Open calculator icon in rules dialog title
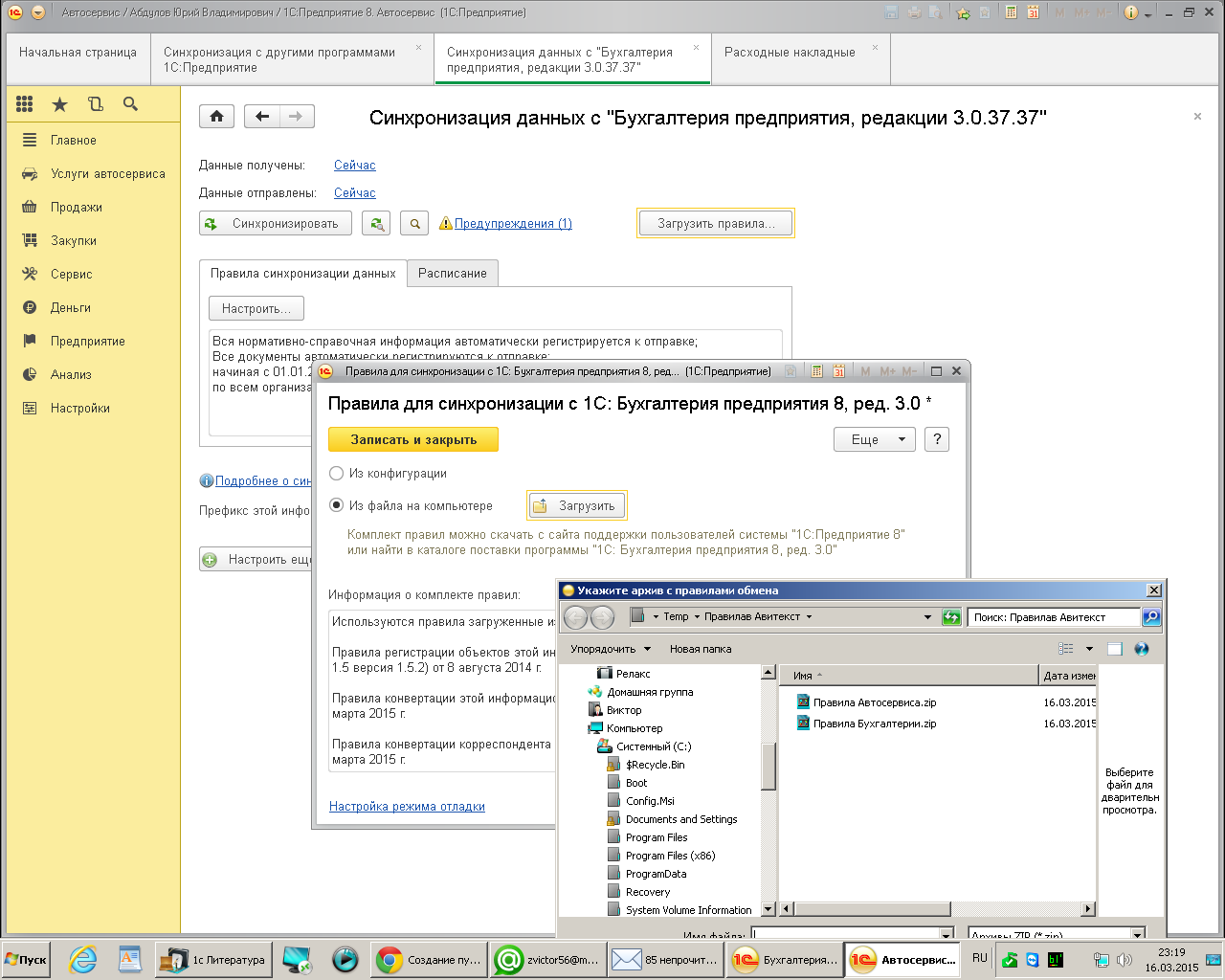This screenshot has width=1225, height=980. pyautogui.click(x=816, y=371)
